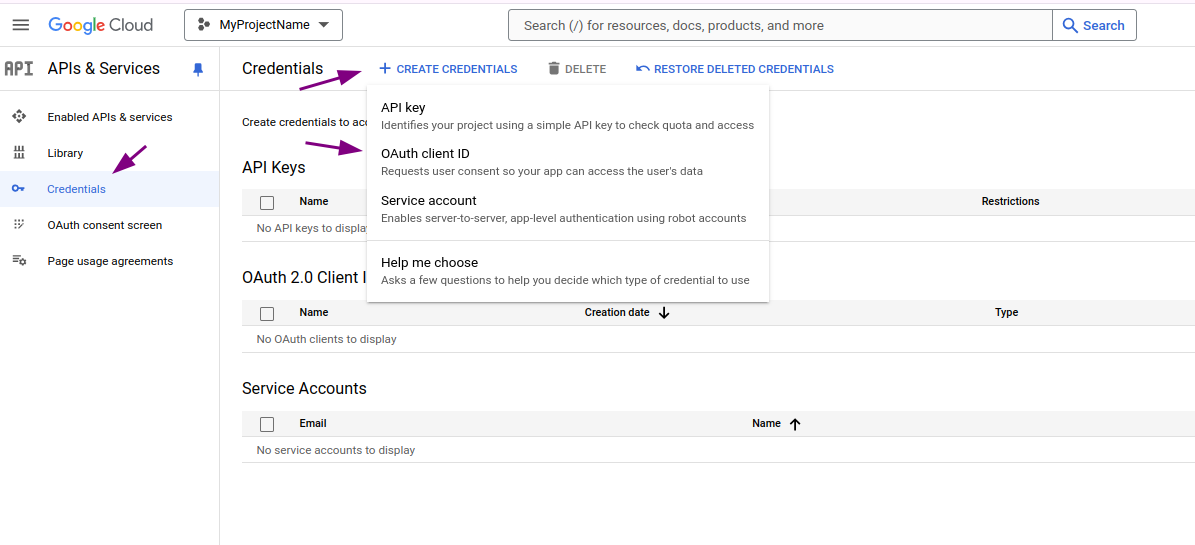Click the trash can icon
Screen dimensions: 1195x545
coord(554,69)
